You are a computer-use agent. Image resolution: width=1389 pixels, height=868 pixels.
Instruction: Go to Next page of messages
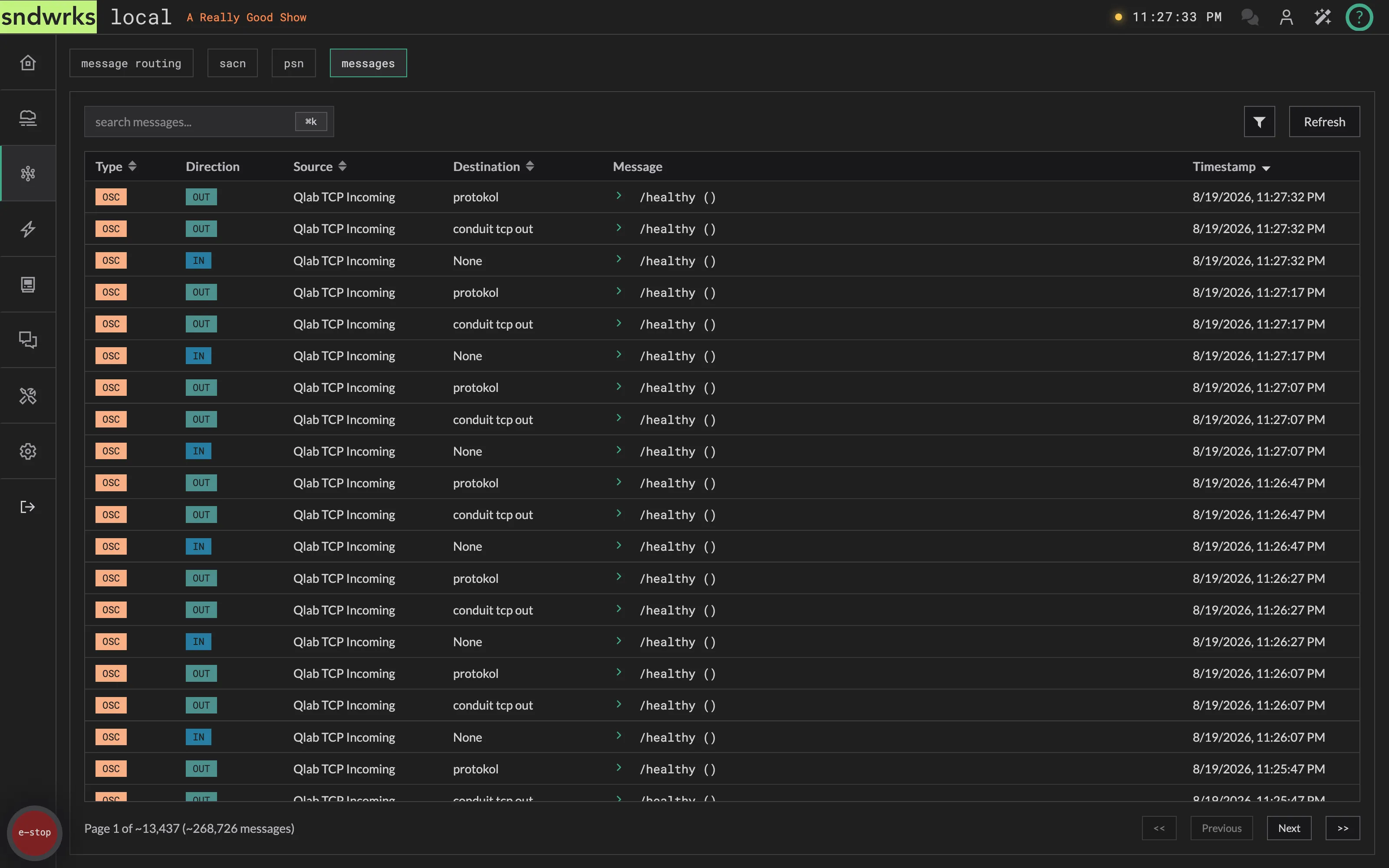(x=1289, y=828)
